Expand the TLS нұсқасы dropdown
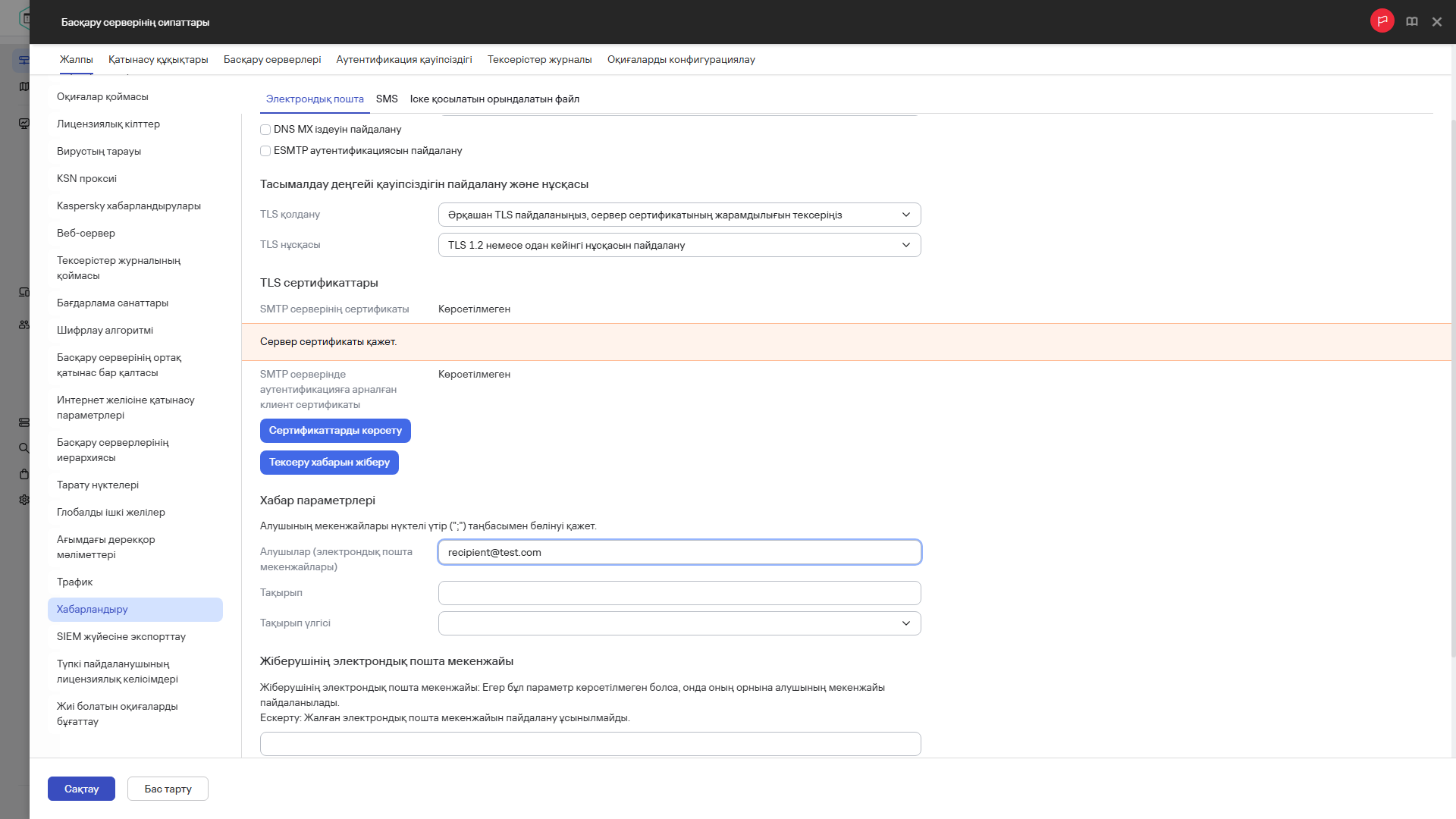The width and height of the screenshot is (1456, 819). [x=679, y=245]
